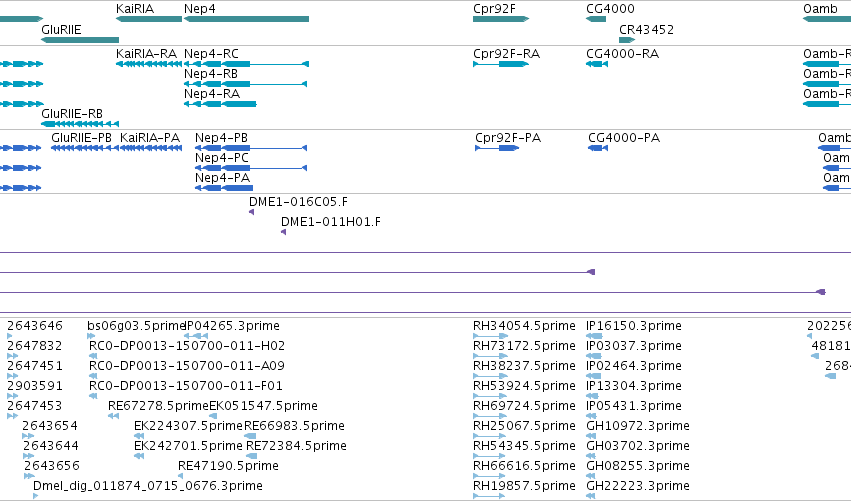Click the DME1-011H01.F feature

283,232
